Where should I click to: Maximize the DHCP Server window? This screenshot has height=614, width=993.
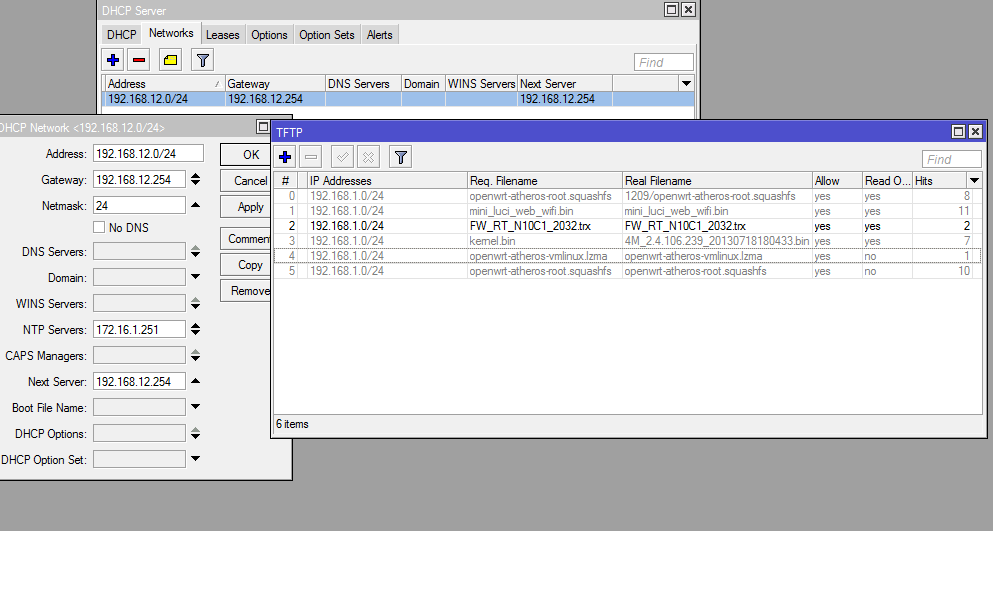pyautogui.click(x=671, y=9)
